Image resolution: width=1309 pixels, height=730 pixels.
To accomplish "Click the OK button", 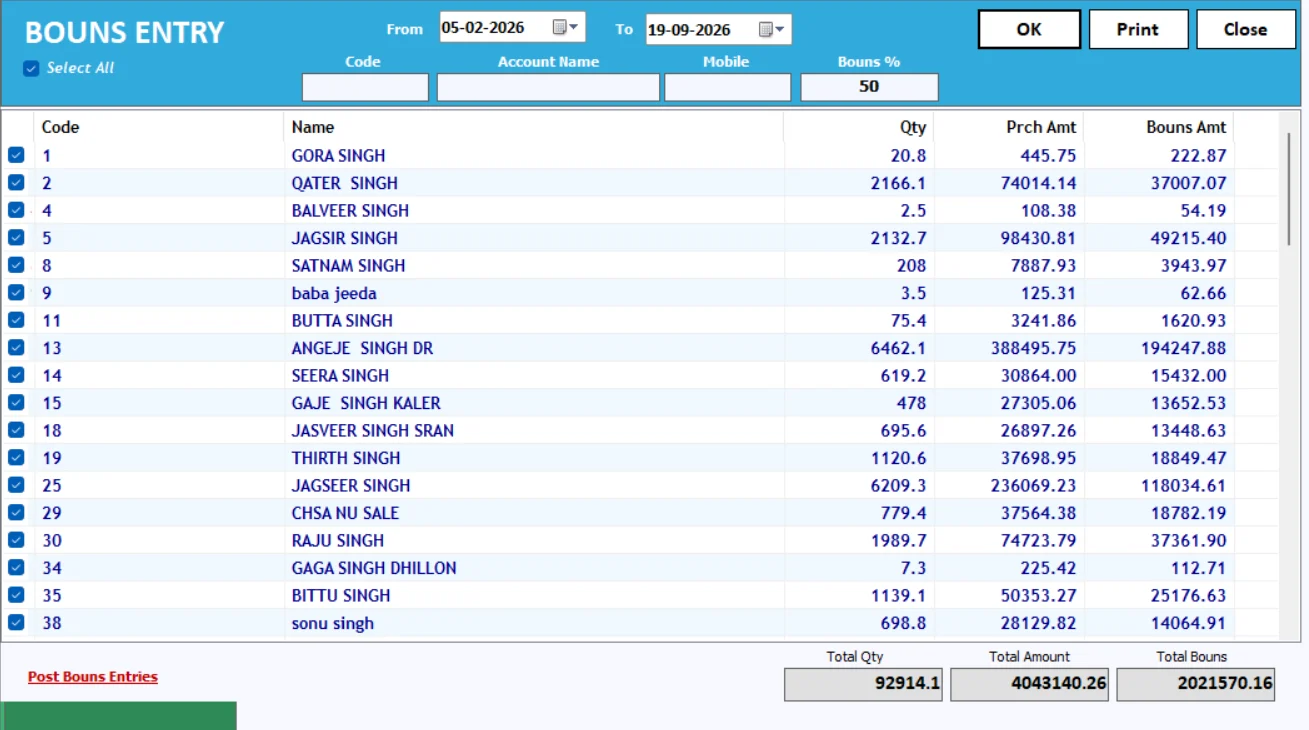I will (x=1029, y=30).
